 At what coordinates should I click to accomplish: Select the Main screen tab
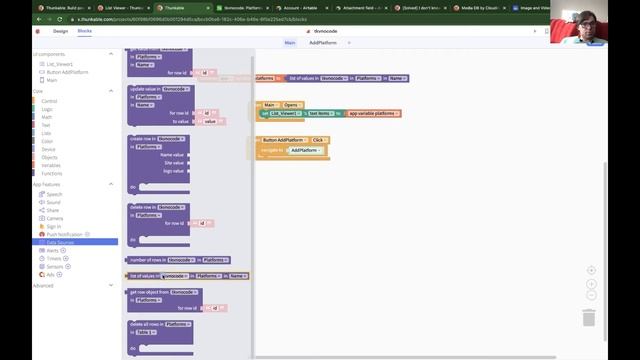tap(290, 43)
